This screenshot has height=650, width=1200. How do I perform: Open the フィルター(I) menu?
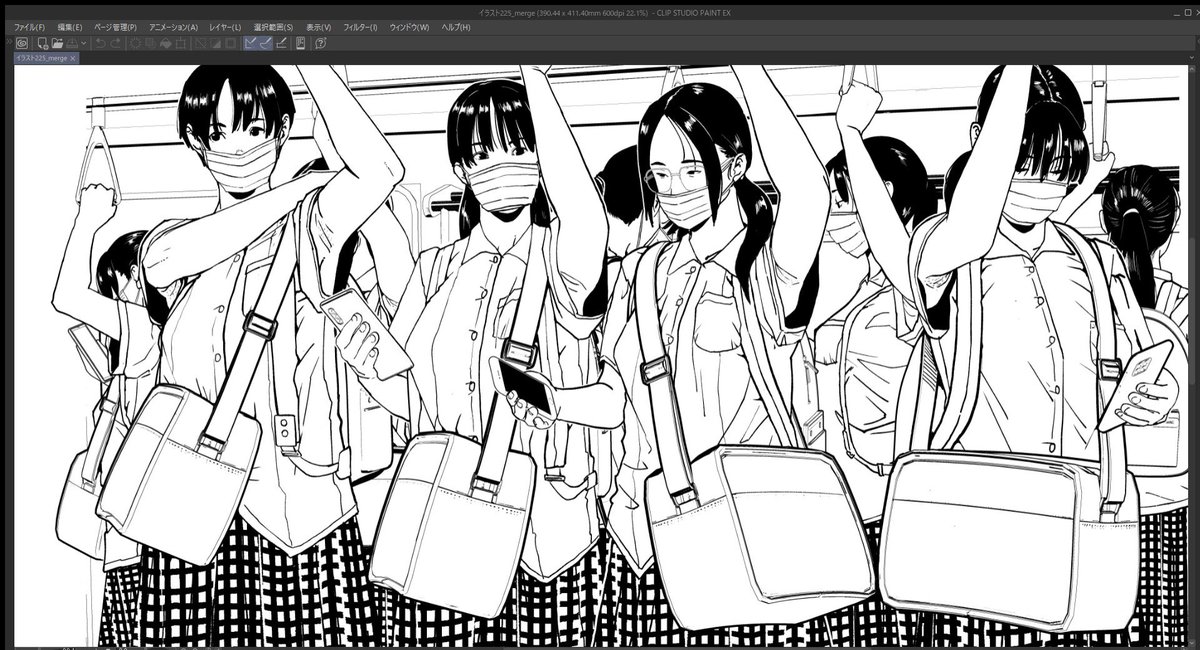pyautogui.click(x=360, y=27)
